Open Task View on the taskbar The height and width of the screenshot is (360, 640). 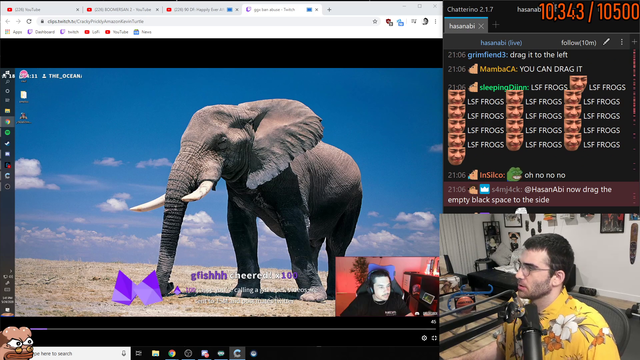pyautogui.click(x=139, y=353)
